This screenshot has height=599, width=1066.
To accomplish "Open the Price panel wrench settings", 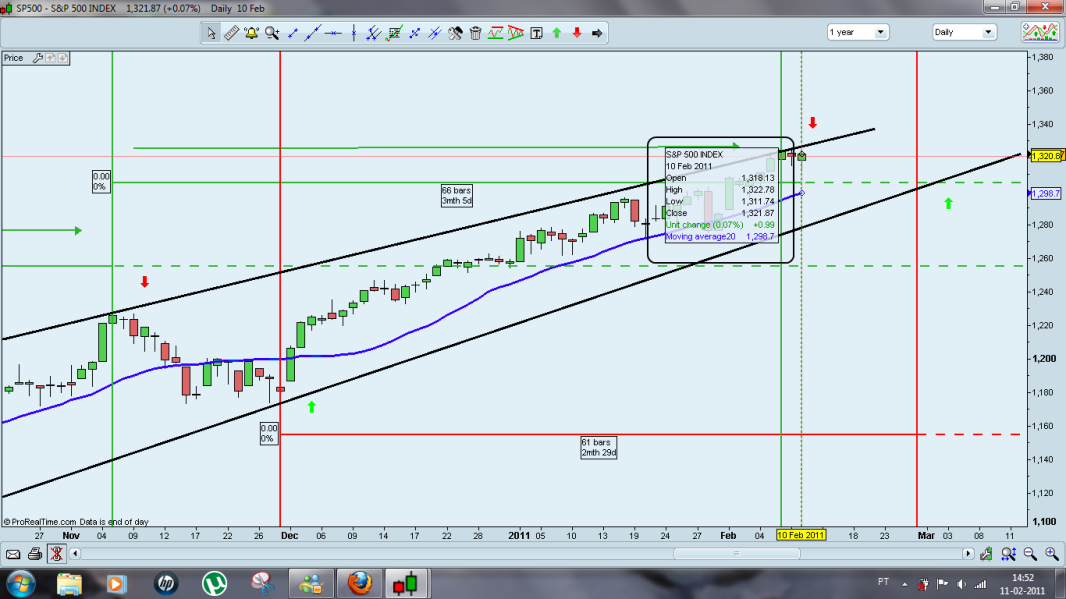I will point(37,58).
